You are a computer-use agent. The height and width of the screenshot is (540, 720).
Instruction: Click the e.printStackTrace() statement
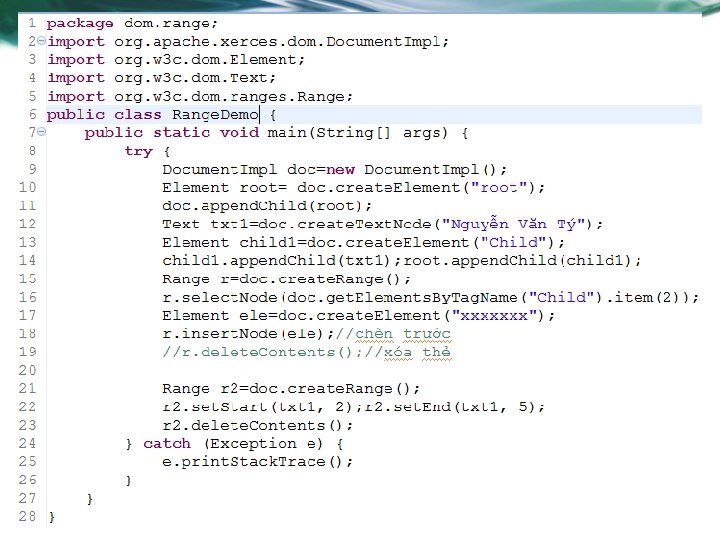[x=257, y=461]
